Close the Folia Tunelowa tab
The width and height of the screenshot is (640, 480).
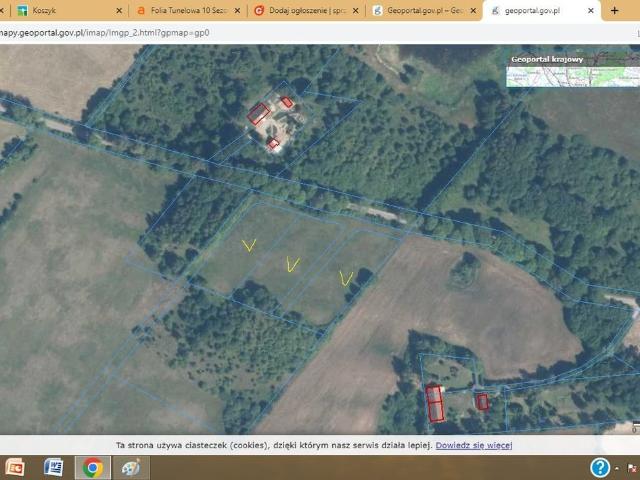[238, 11]
